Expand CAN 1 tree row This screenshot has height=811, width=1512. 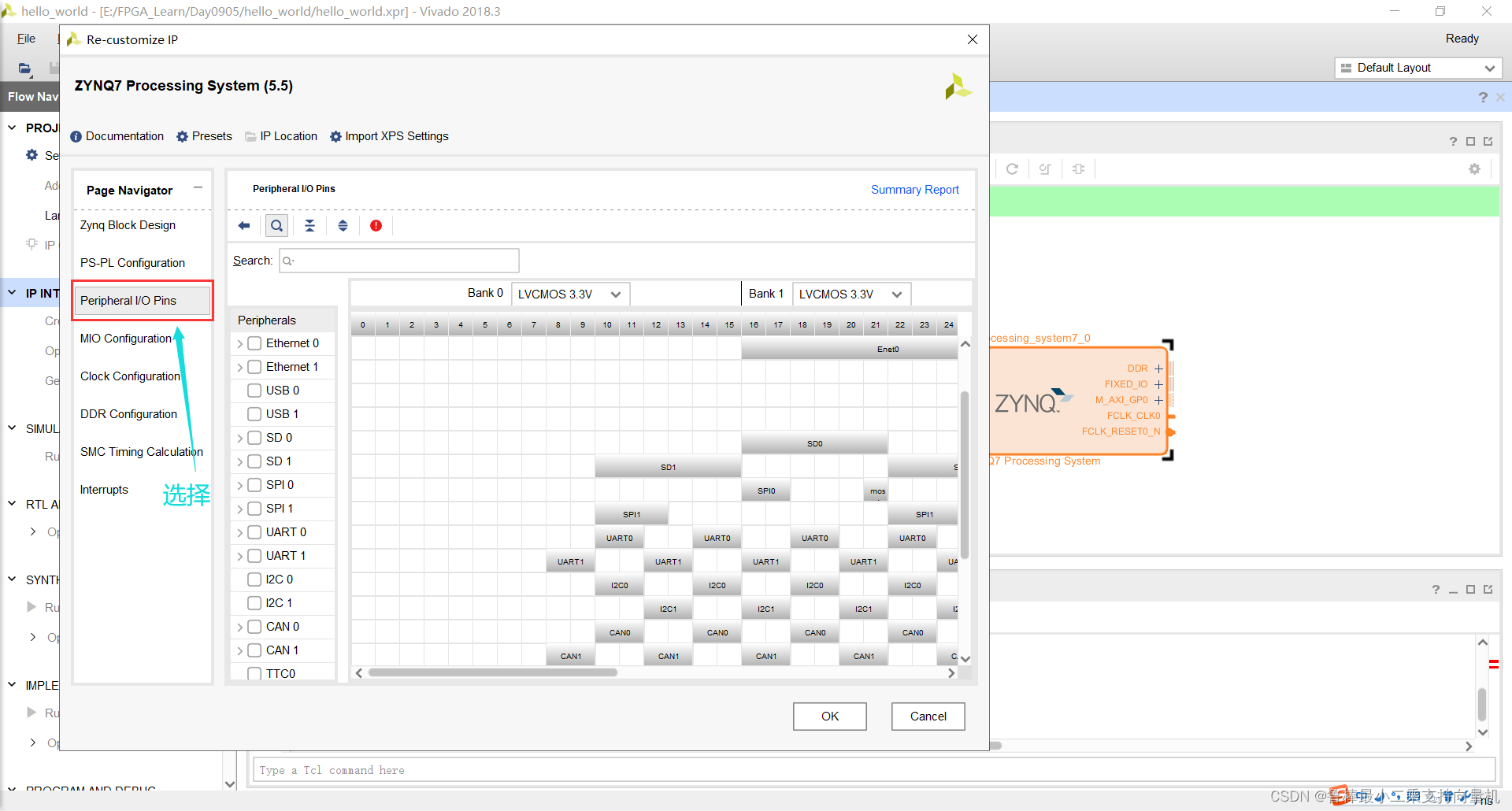[239, 651]
